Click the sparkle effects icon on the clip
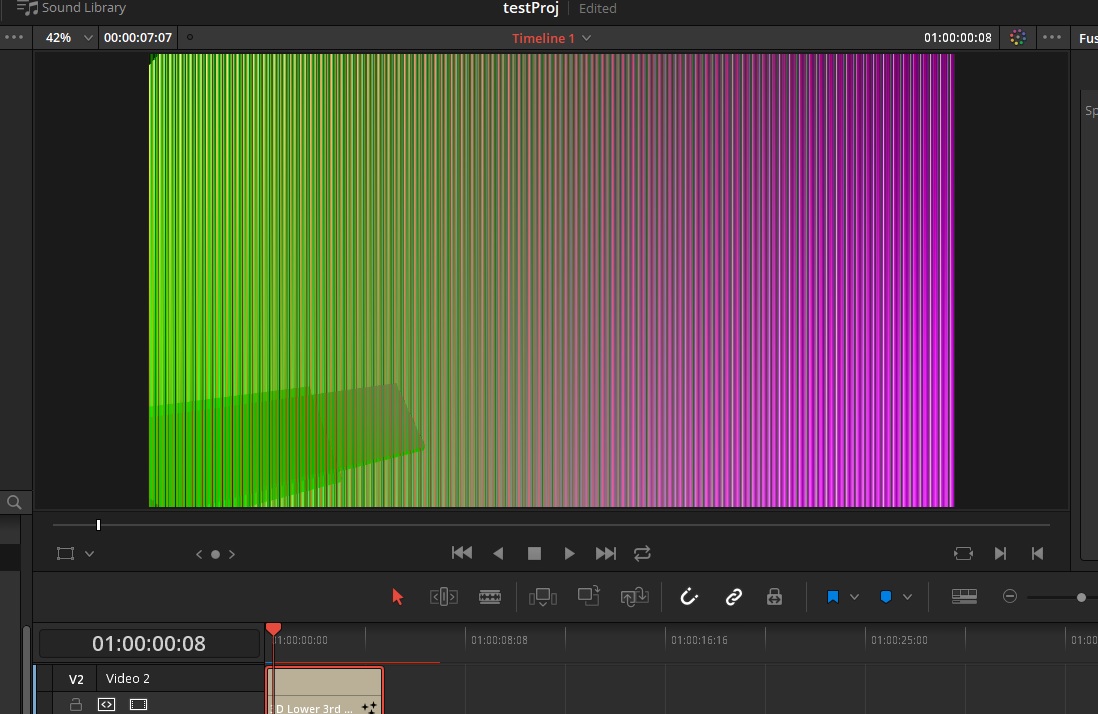 pos(369,708)
